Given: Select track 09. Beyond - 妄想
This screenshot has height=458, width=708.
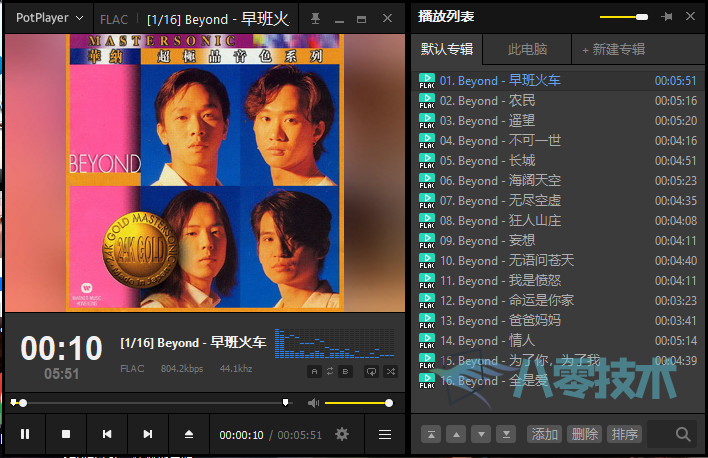Looking at the screenshot, I should 558,241.
